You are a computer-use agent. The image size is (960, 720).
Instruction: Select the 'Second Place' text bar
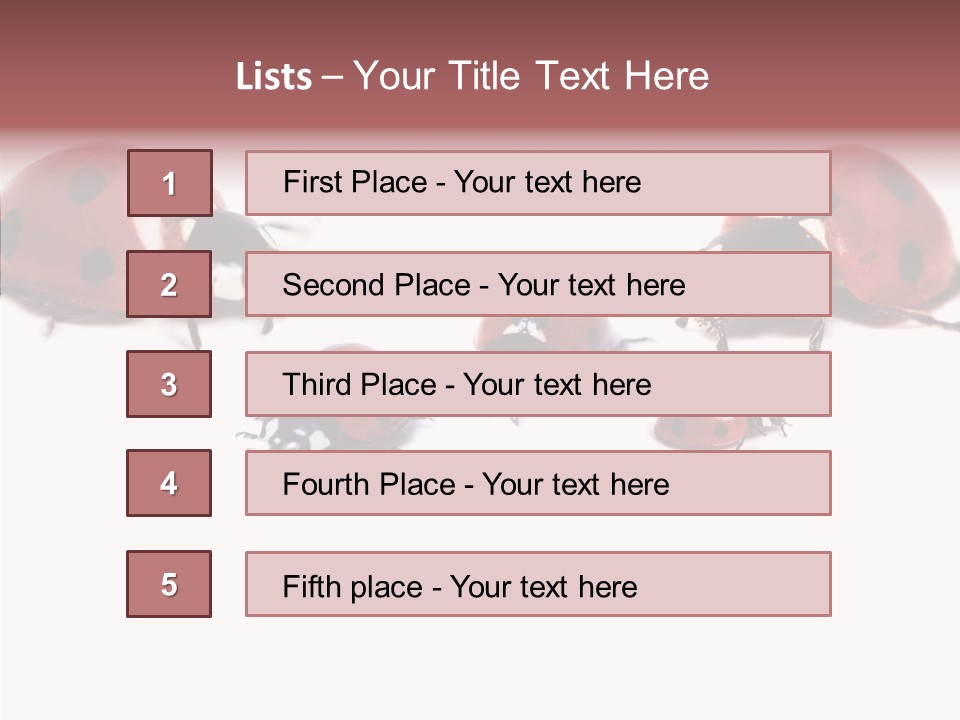[x=538, y=284]
